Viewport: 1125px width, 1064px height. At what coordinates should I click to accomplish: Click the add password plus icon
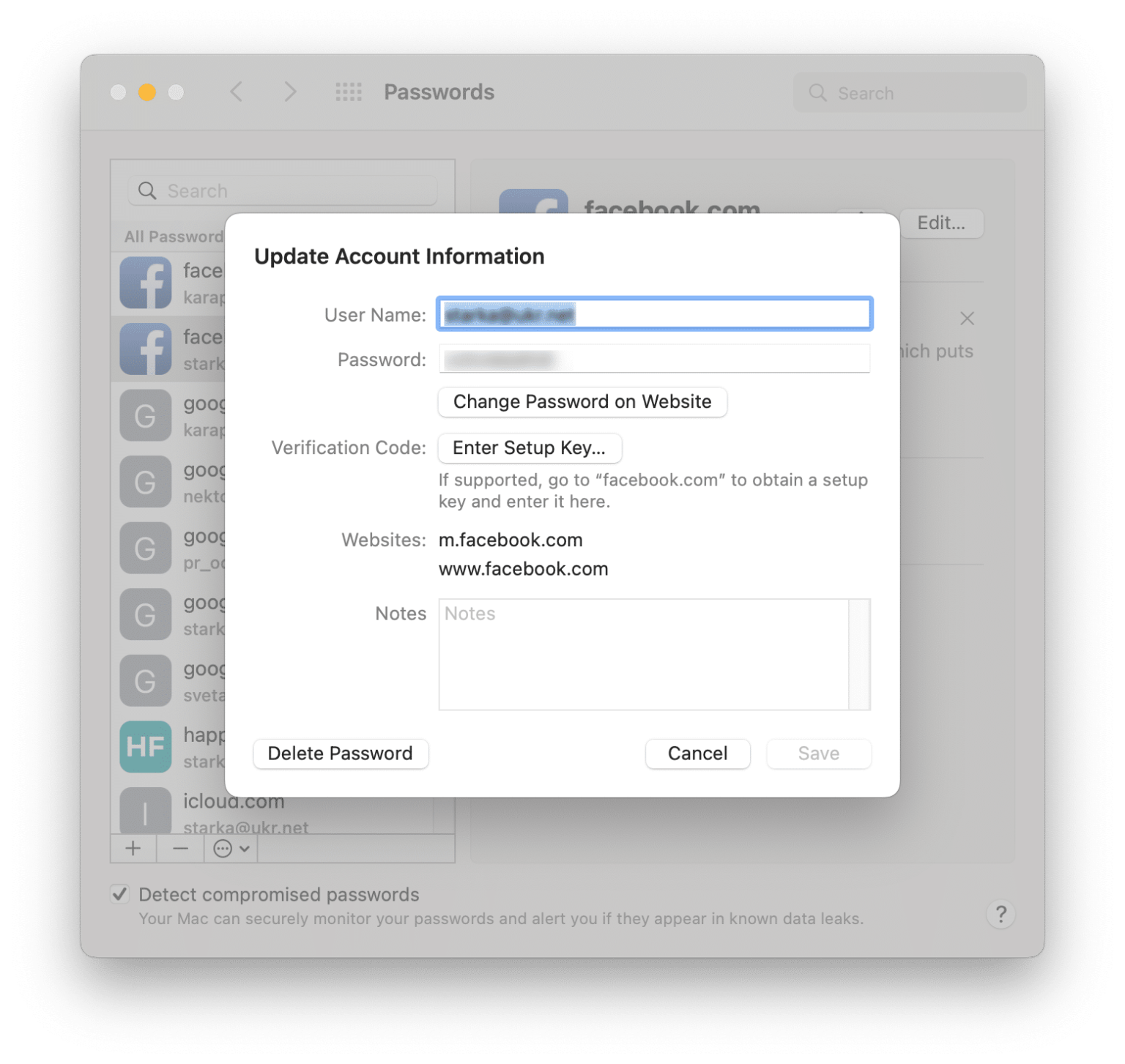[133, 849]
